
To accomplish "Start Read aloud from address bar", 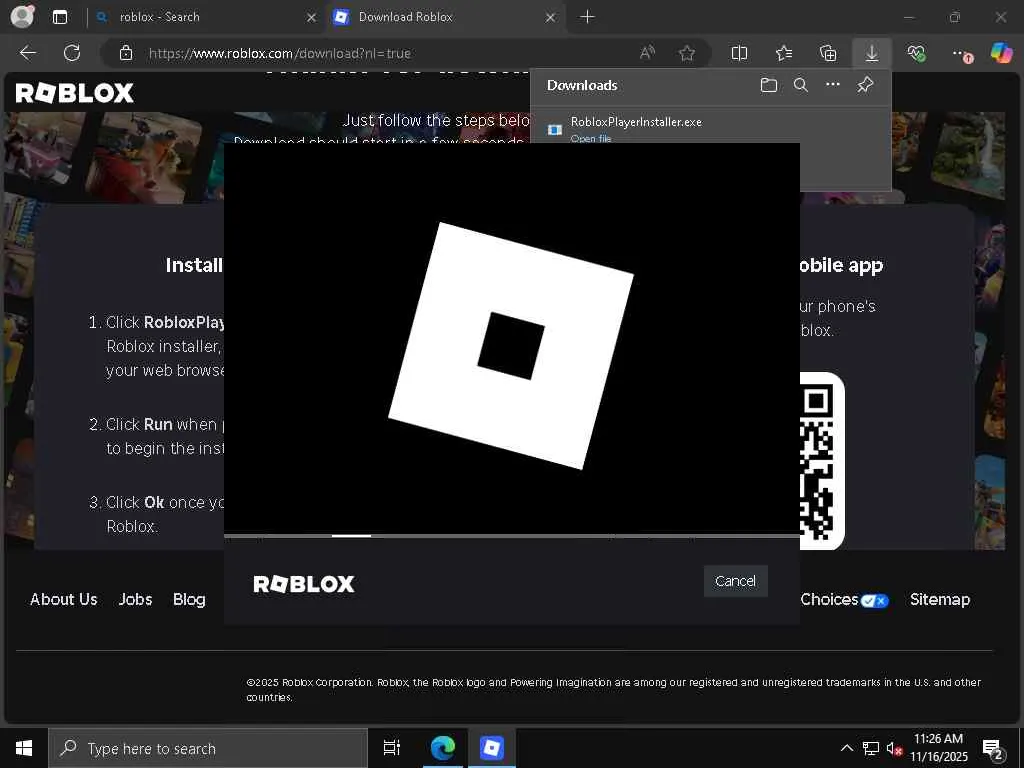I will [x=647, y=53].
